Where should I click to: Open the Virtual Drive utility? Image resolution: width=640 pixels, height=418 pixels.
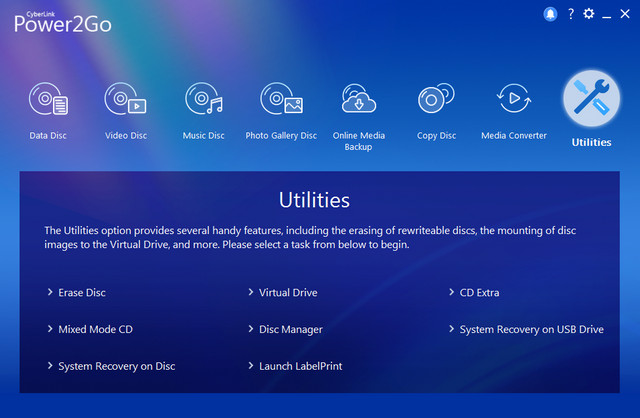[288, 293]
